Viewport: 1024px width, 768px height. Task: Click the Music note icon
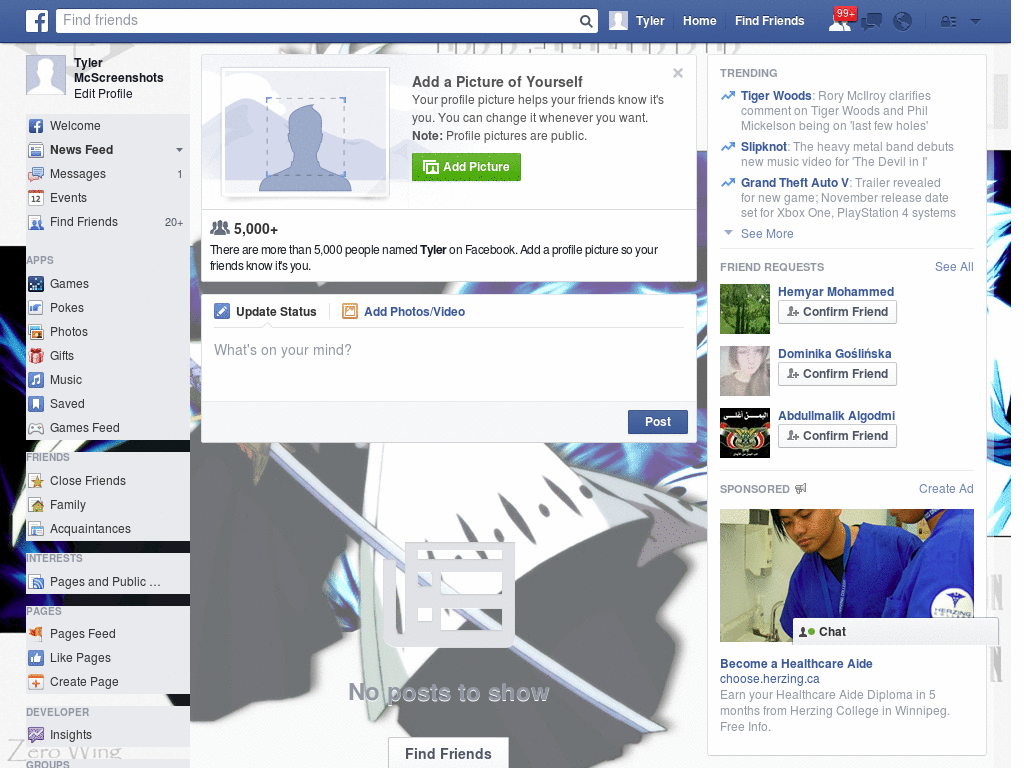click(x=37, y=380)
